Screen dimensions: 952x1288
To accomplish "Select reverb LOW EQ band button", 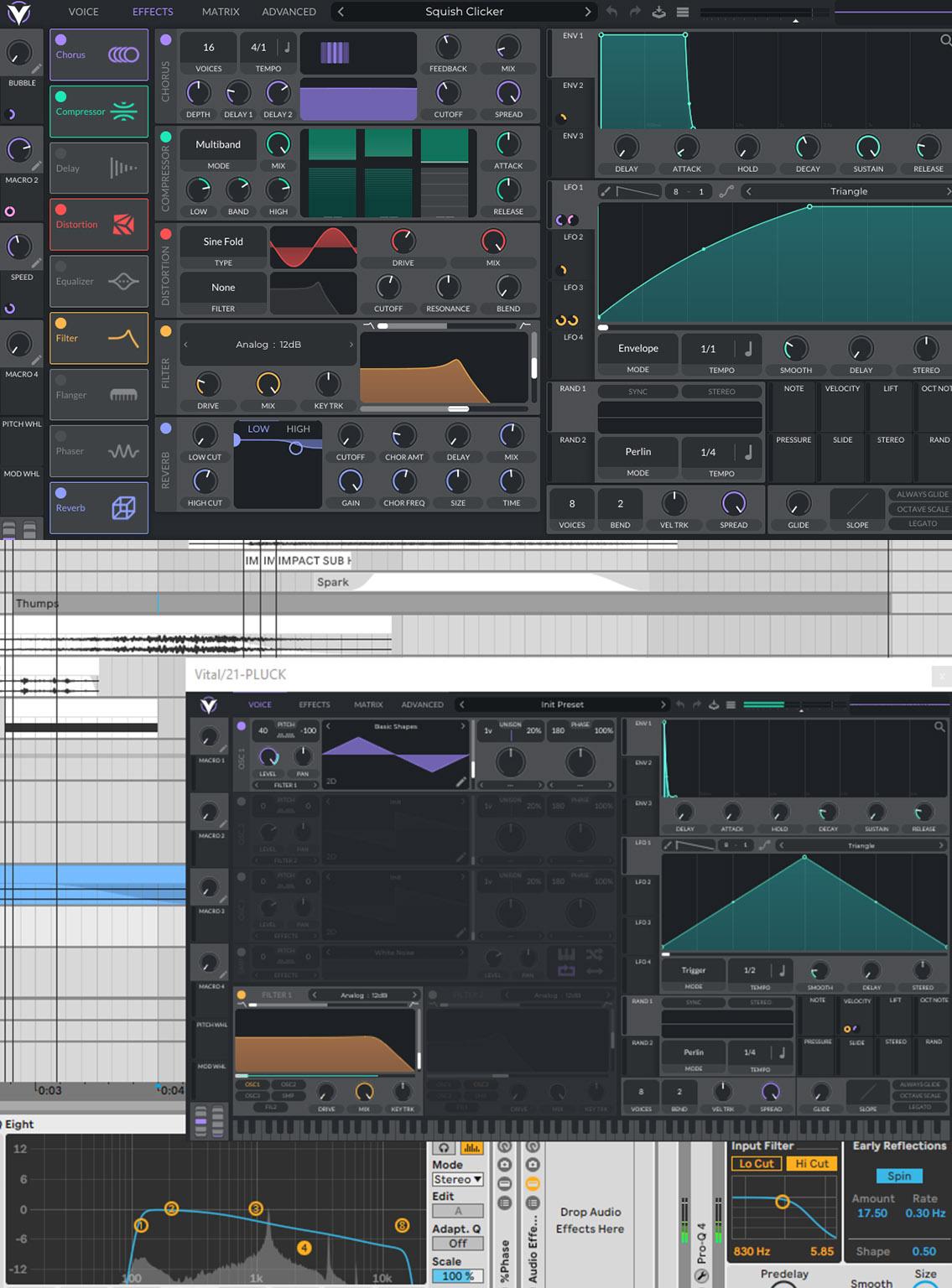I will [x=258, y=428].
